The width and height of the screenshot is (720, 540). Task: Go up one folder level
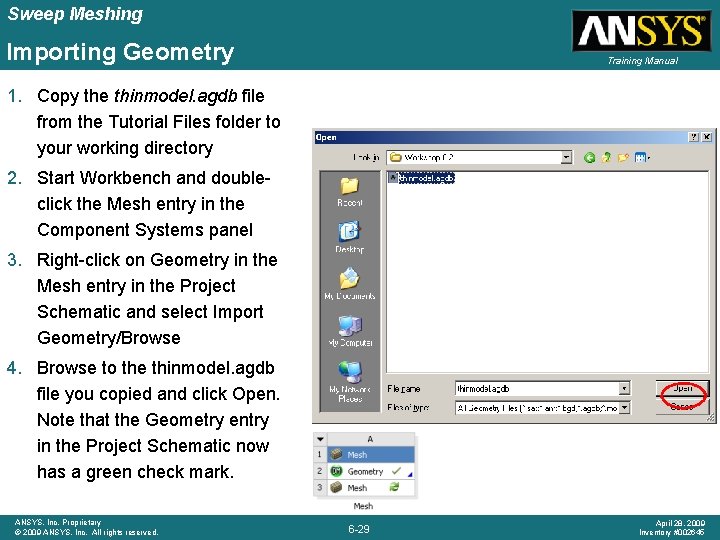coord(606,158)
